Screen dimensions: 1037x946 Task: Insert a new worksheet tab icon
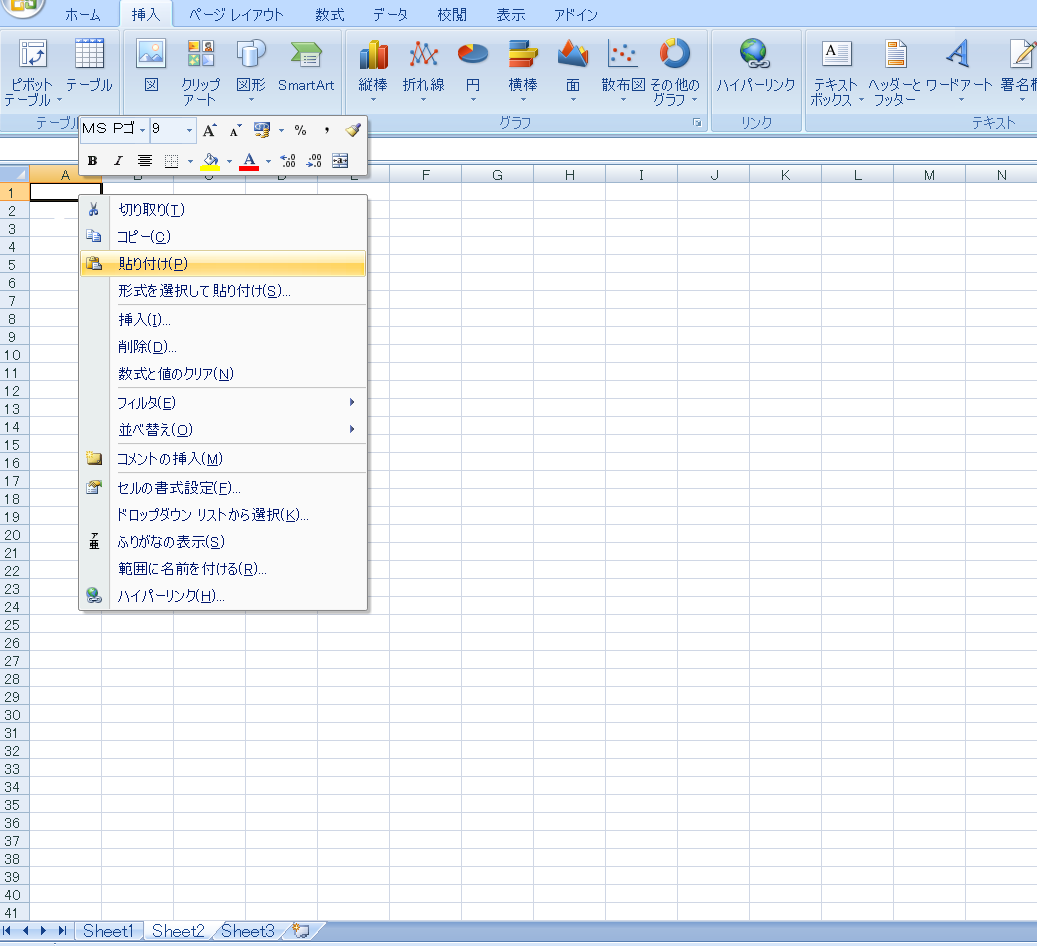point(302,931)
